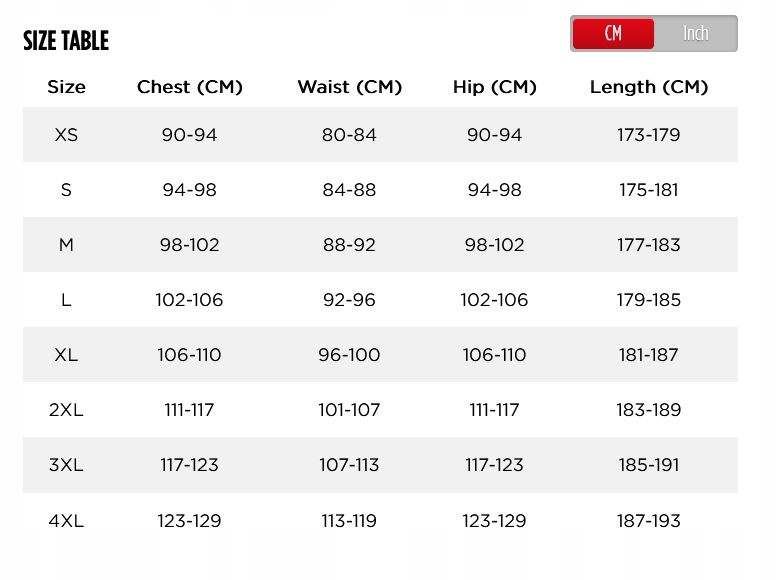Click the SIZE TABLE heading
The image size is (778, 580).
pyautogui.click(x=66, y=41)
